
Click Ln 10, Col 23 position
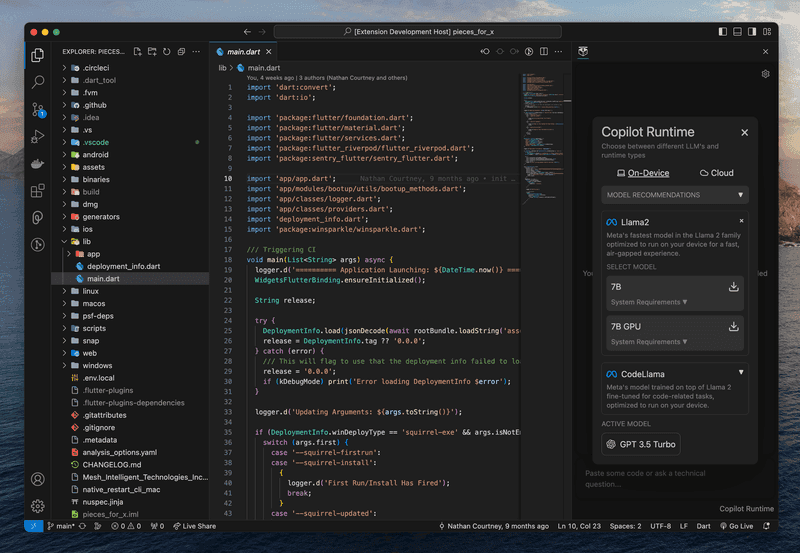(x=579, y=526)
